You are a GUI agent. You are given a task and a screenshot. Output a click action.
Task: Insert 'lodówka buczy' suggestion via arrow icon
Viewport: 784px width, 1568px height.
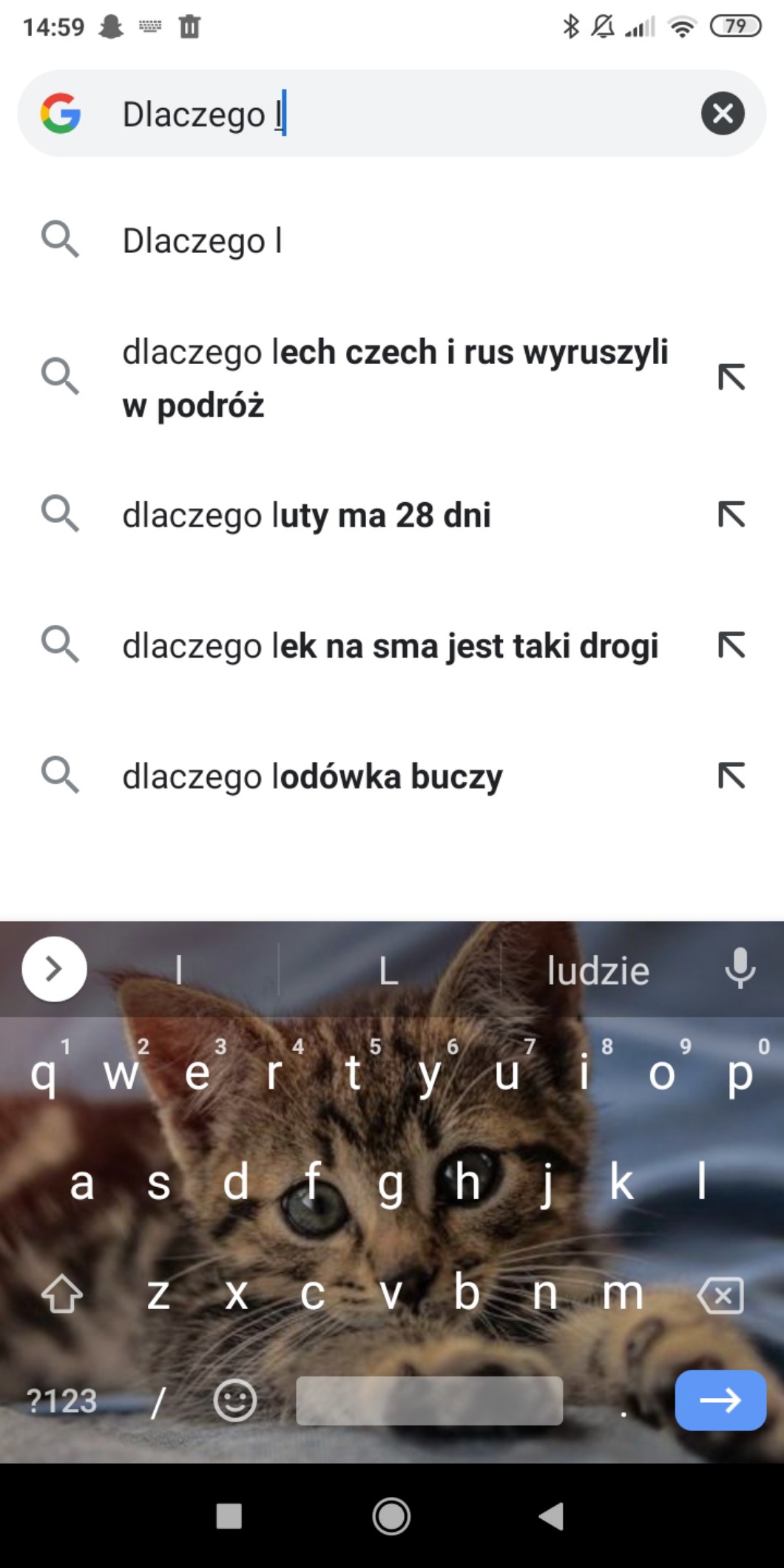(x=731, y=776)
